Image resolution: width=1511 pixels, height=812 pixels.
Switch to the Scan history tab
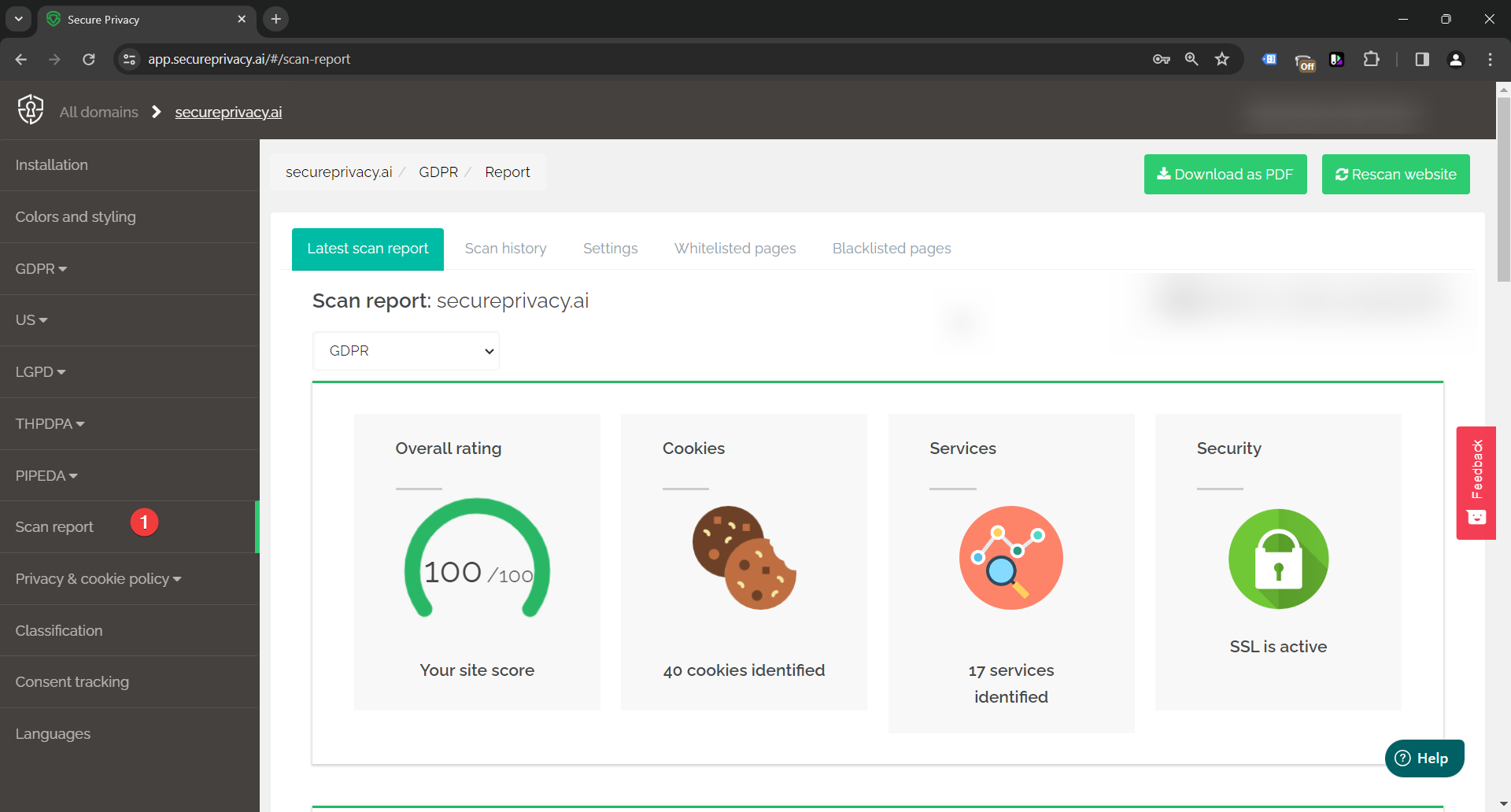[x=505, y=249]
